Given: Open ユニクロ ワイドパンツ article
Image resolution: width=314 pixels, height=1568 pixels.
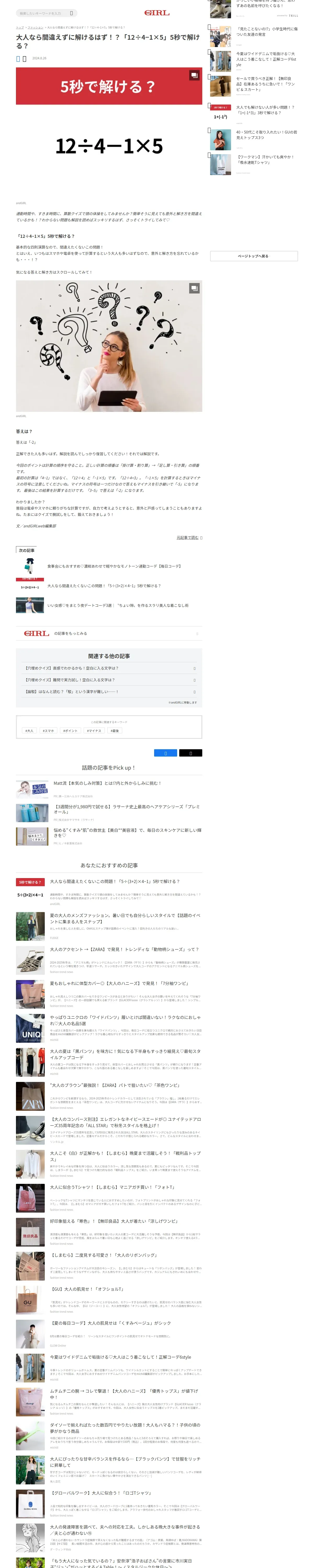Looking at the screenshot, I should pos(125,1020).
